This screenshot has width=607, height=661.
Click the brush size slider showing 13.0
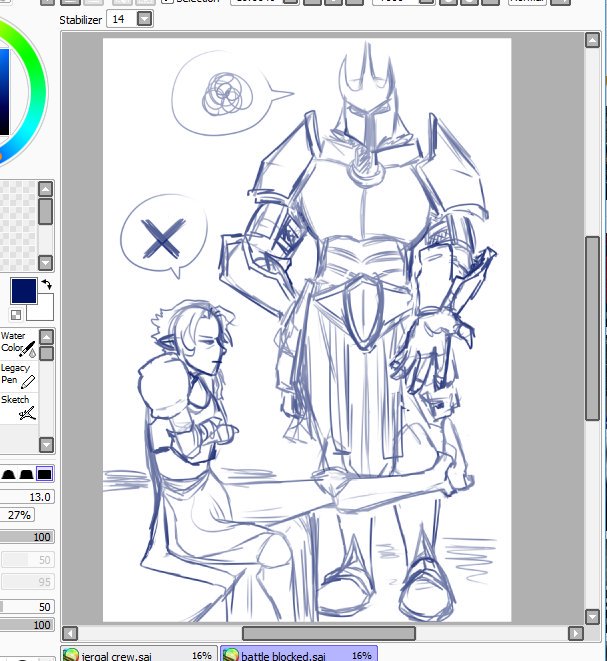coord(27,497)
